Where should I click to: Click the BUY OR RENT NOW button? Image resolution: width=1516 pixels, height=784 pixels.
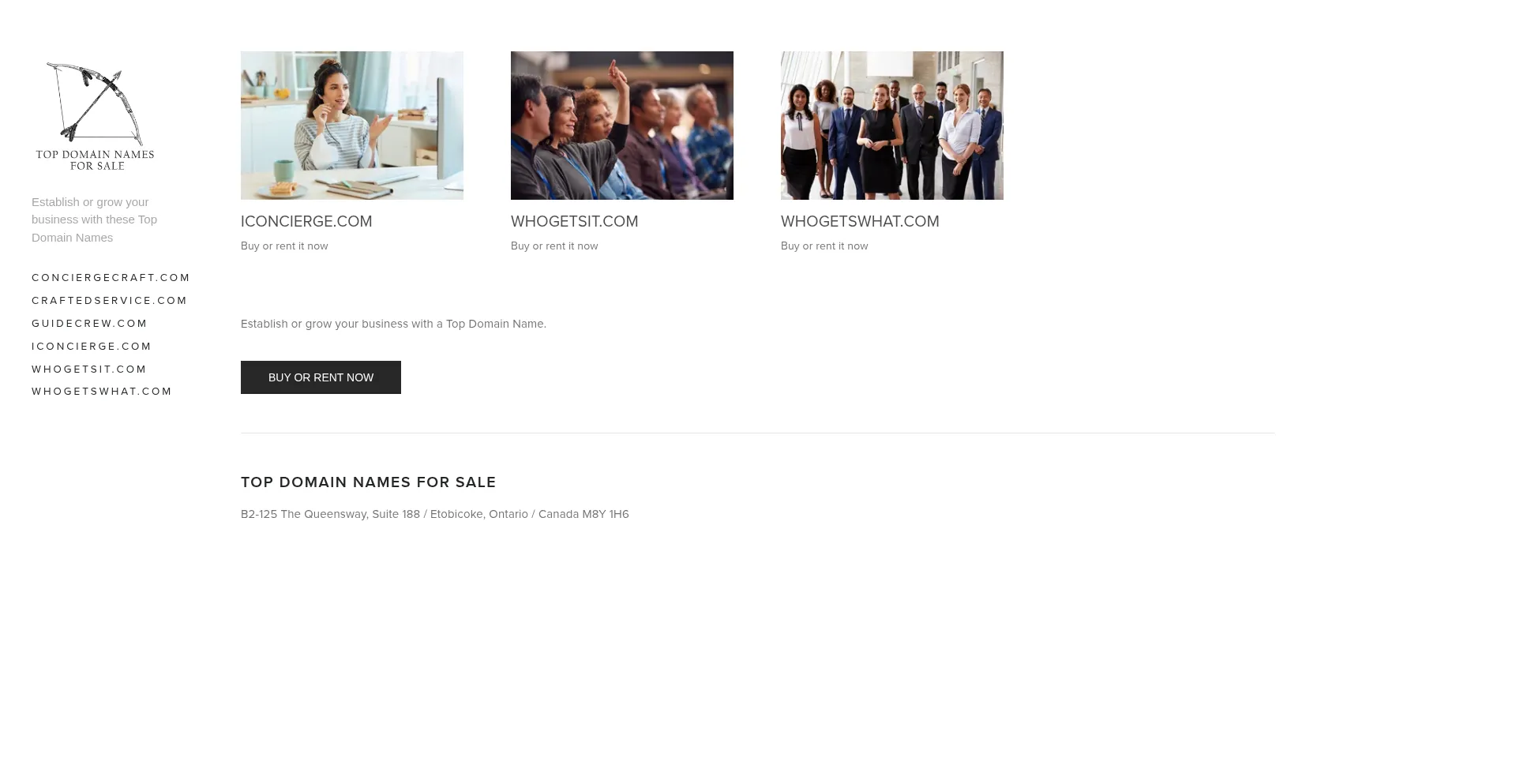click(x=321, y=377)
